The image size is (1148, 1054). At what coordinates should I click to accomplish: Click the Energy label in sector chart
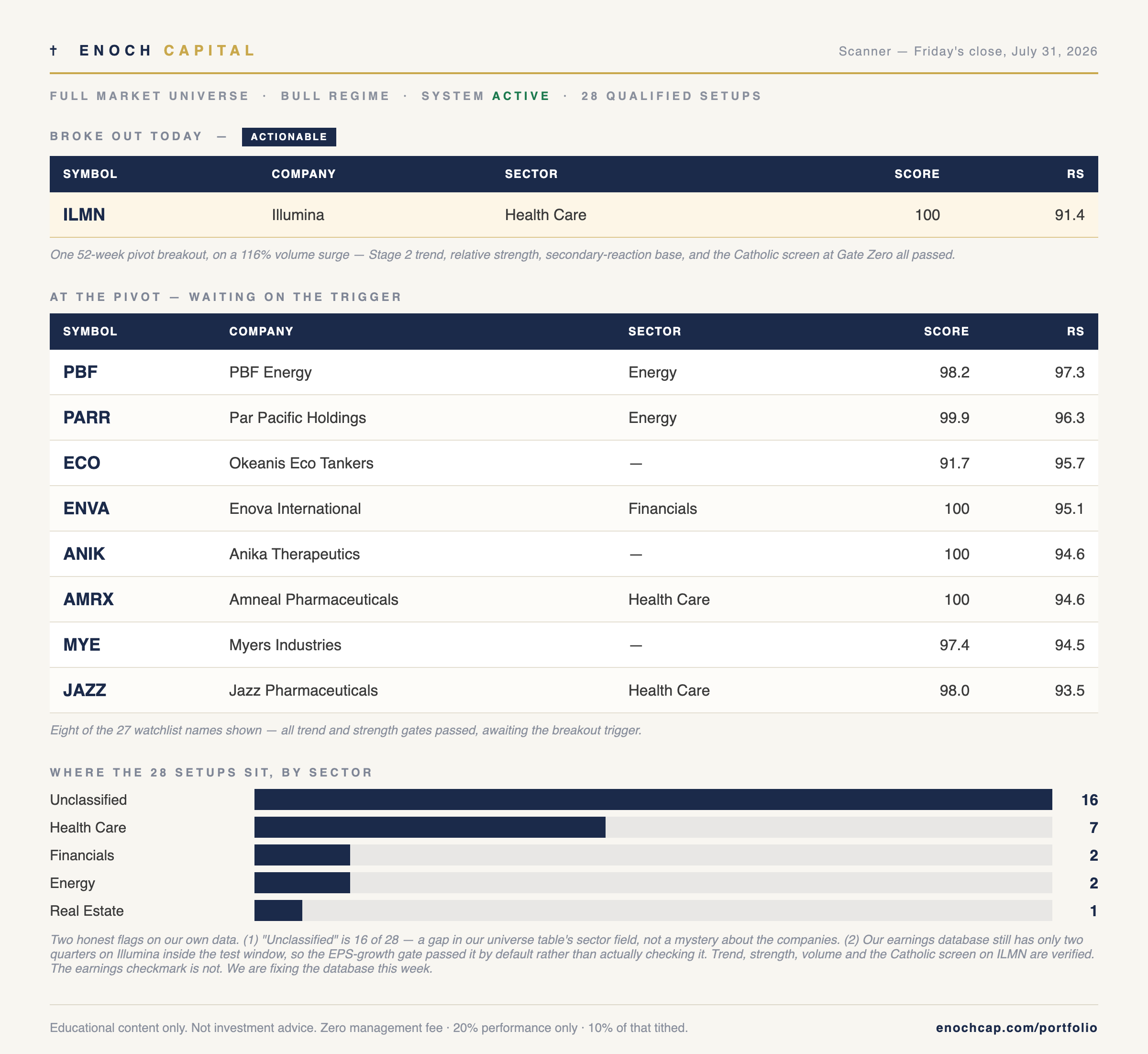[72, 883]
